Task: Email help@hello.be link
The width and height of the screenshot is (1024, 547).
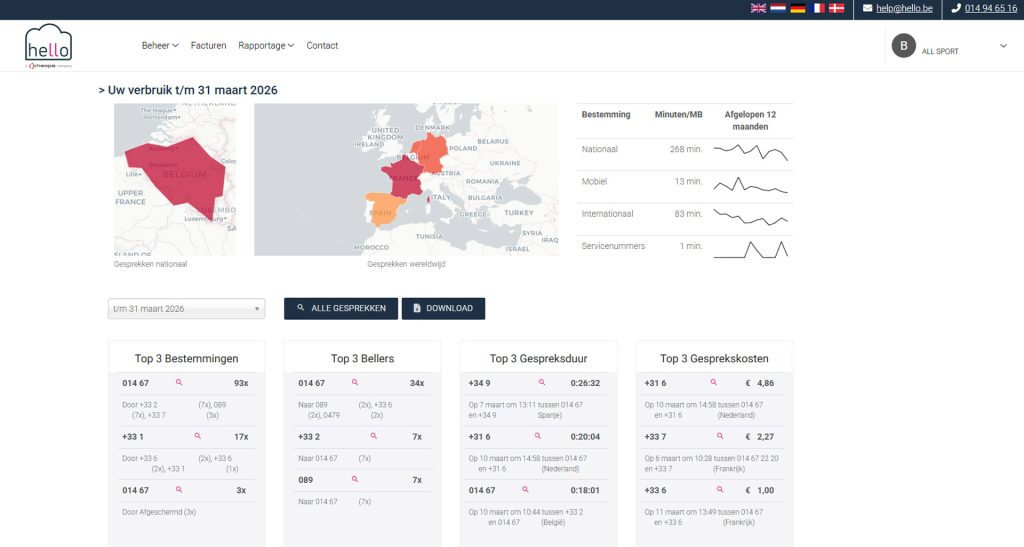Action: (x=904, y=8)
